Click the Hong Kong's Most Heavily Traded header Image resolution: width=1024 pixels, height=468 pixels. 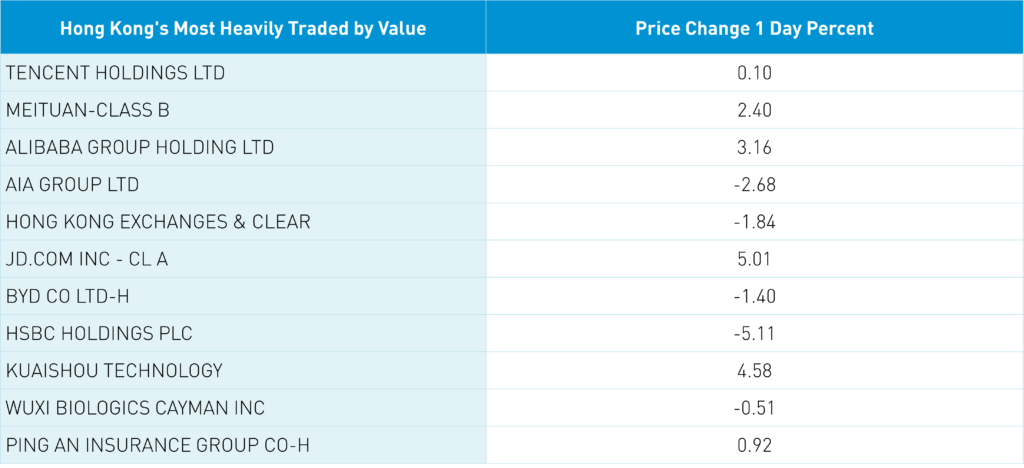point(243,28)
